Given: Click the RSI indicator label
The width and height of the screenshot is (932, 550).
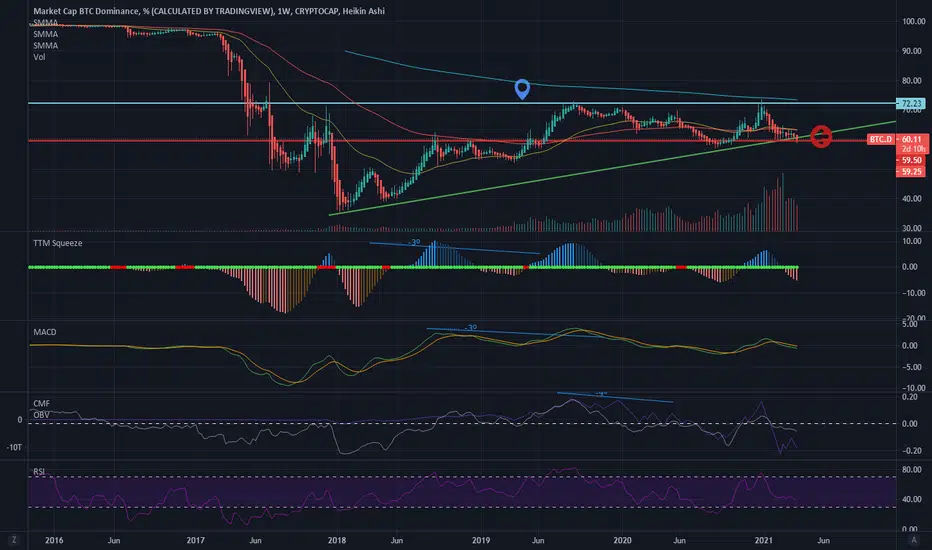Looking at the screenshot, I should point(39,472).
